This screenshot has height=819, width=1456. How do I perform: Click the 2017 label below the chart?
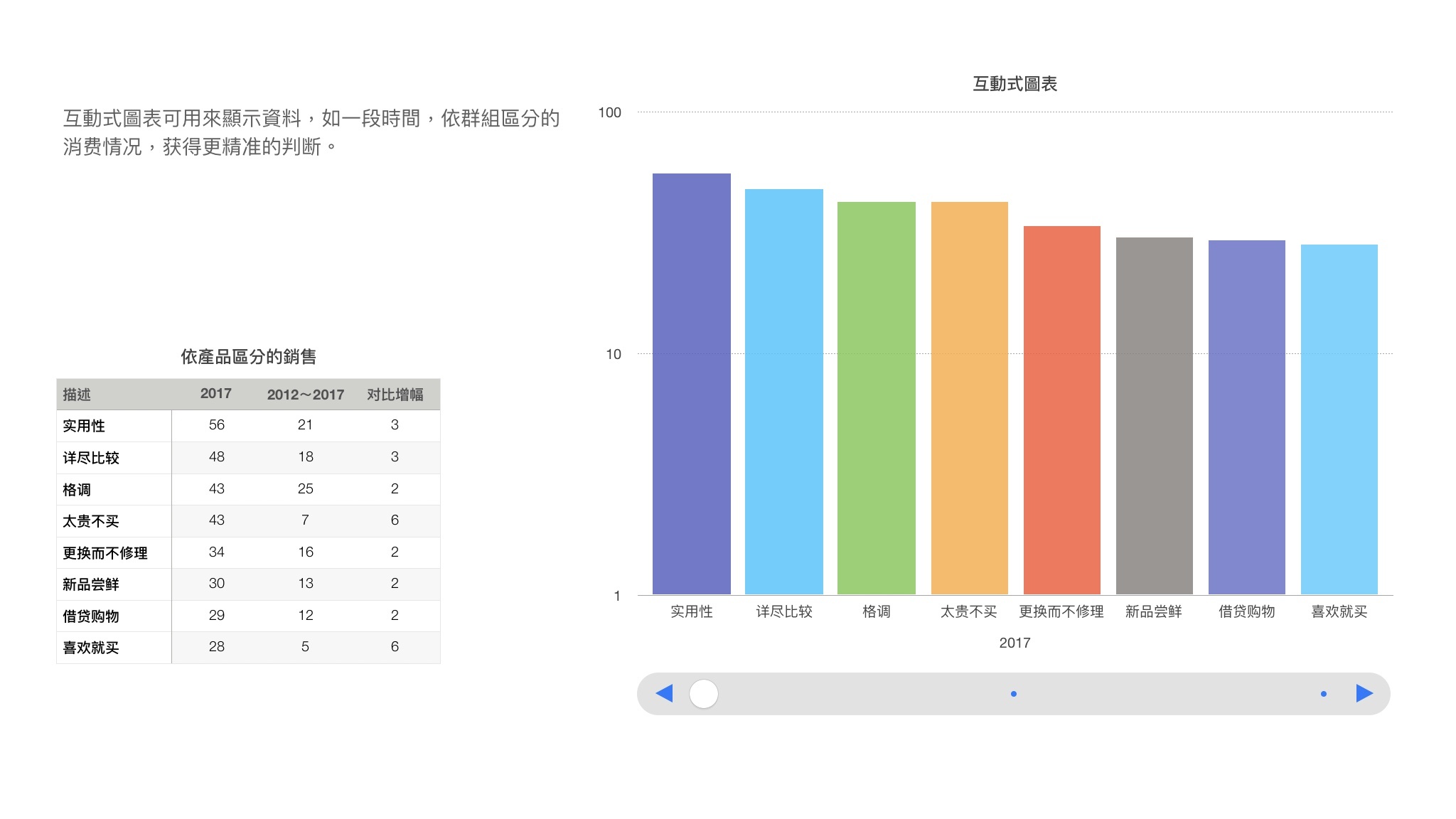point(1015,643)
